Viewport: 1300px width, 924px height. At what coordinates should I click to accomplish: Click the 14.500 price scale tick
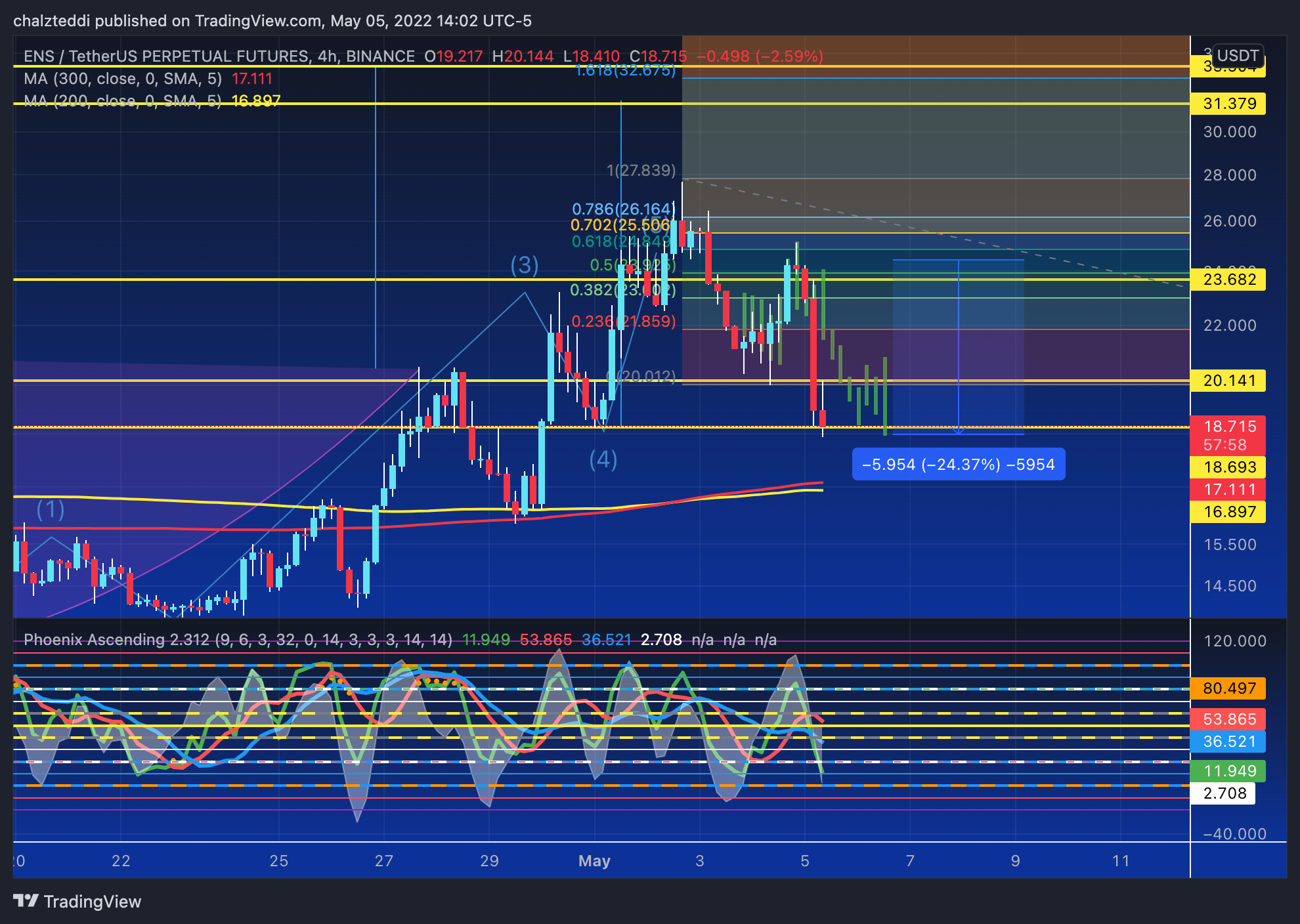(1230, 586)
